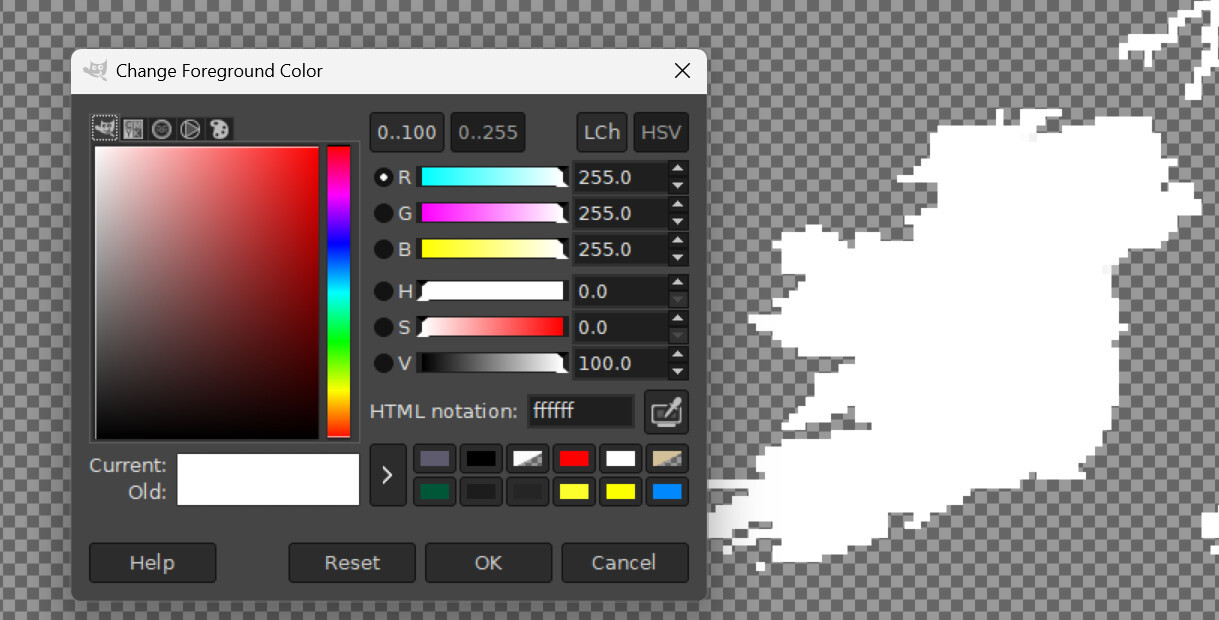Open the Watercolor selector tab
Screen dimensions: 1219x620
pyautogui.click(x=161, y=129)
